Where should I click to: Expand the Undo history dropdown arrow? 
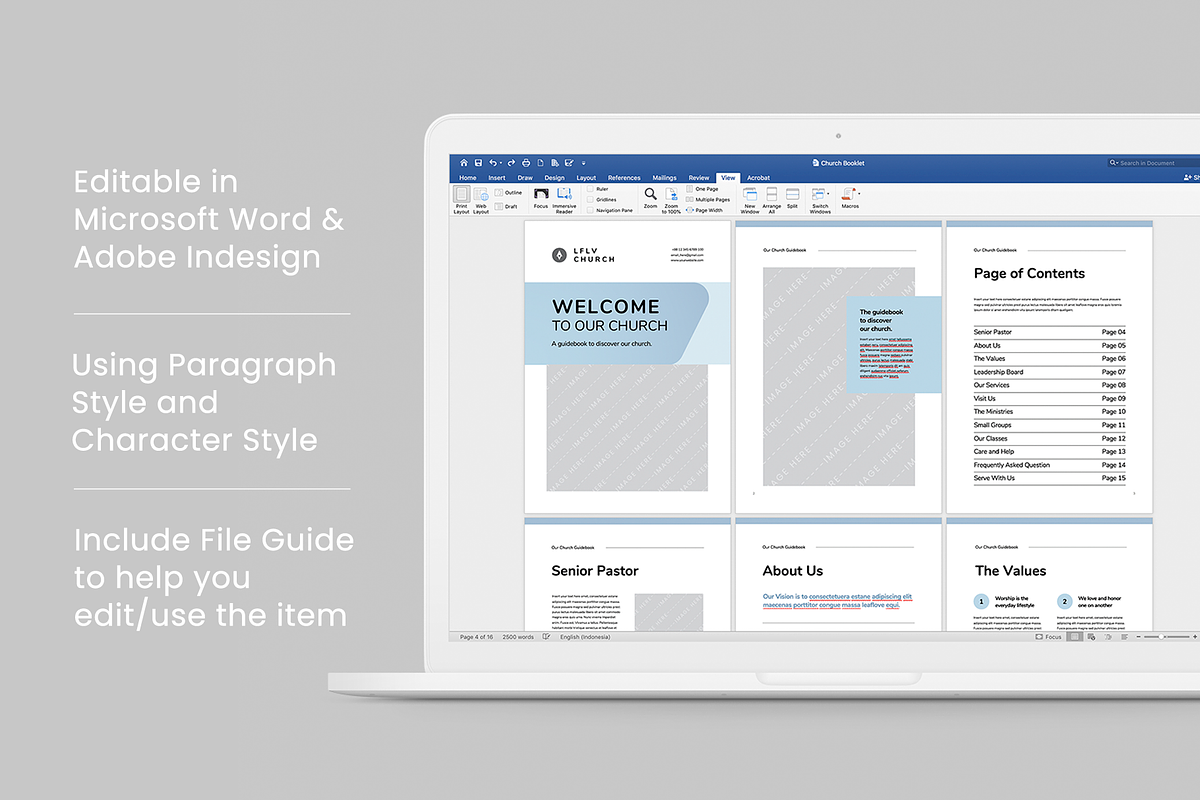coord(499,161)
